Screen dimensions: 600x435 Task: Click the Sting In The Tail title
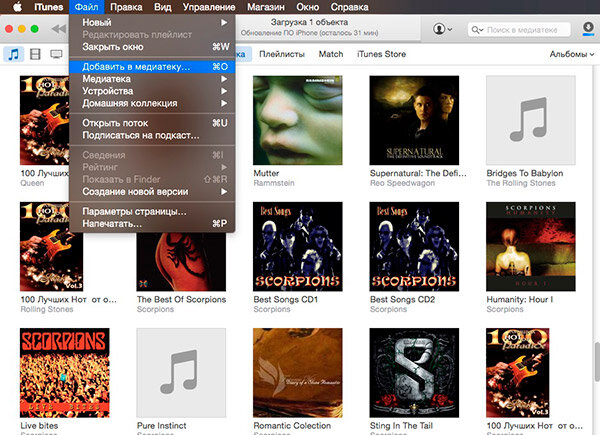(401, 426)
